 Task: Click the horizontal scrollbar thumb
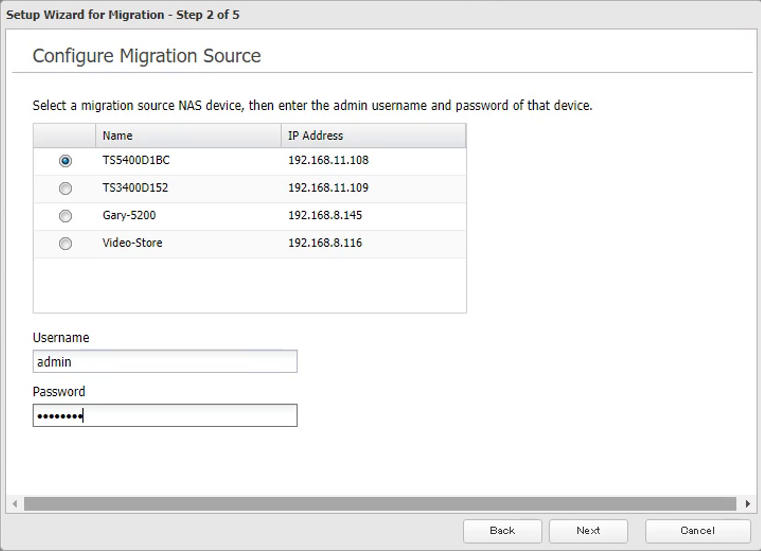click(x=380, y=504)
